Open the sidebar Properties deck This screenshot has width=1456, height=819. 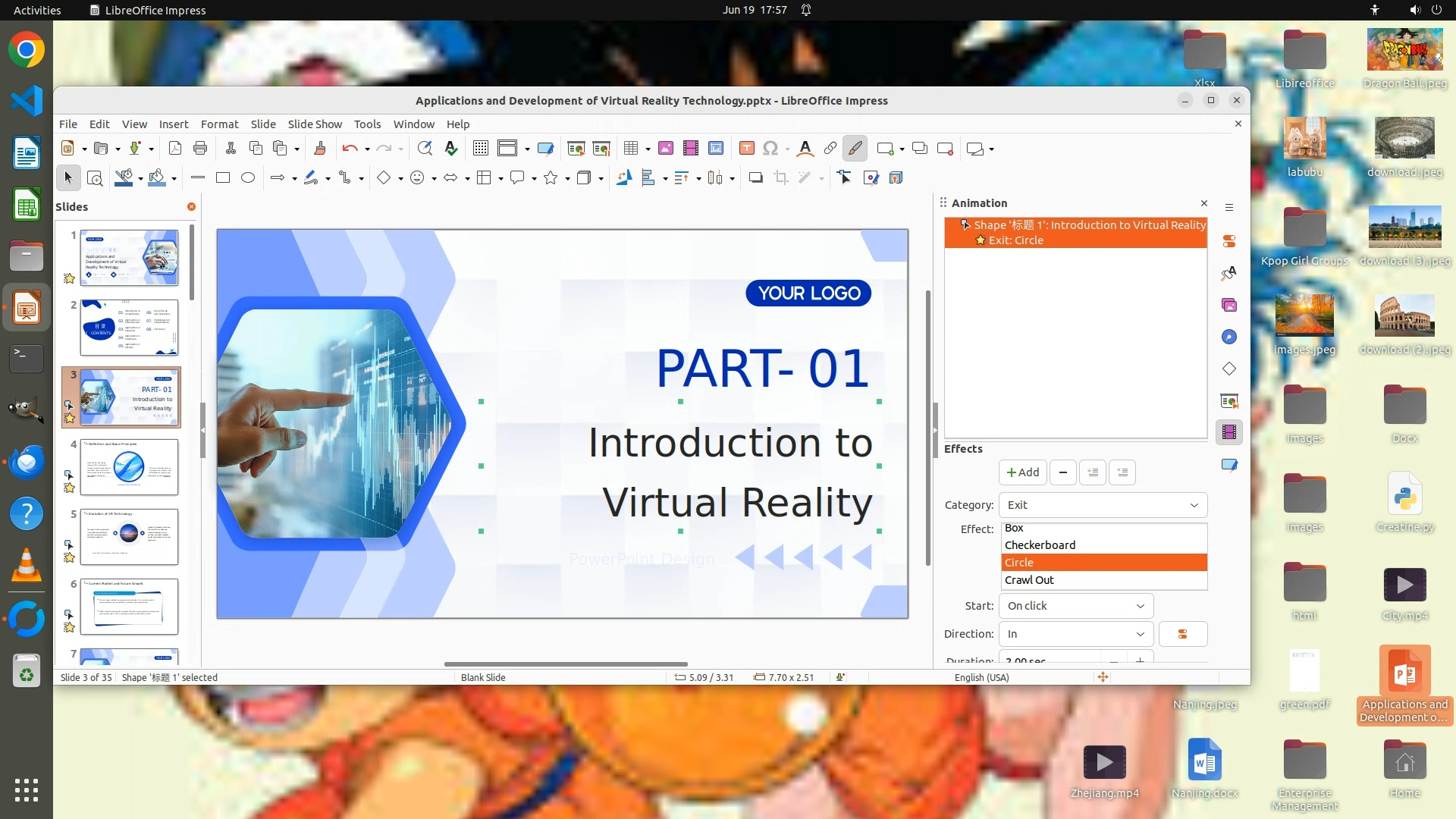[x=1229, y=241]
